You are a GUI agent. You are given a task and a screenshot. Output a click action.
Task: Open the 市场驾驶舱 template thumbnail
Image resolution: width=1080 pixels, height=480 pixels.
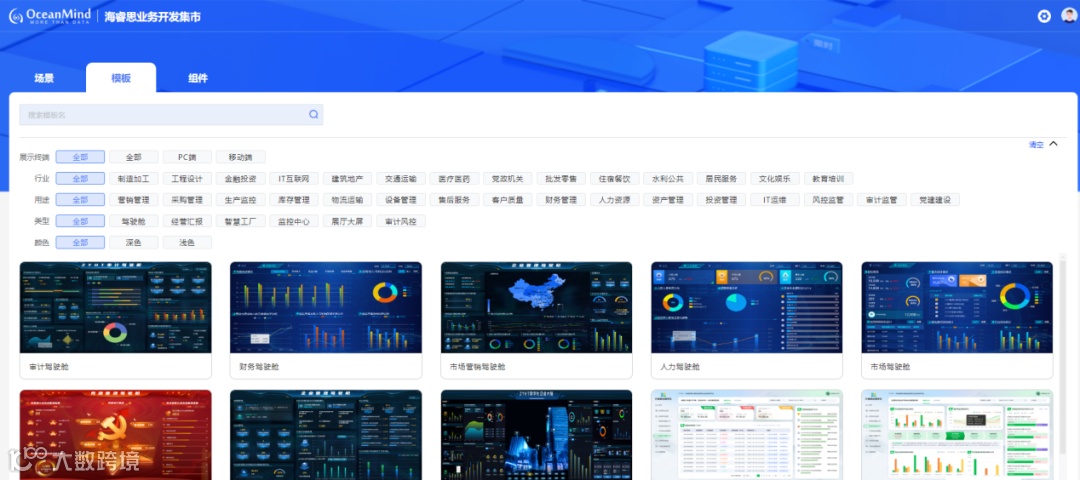click(x=957, y=307)
